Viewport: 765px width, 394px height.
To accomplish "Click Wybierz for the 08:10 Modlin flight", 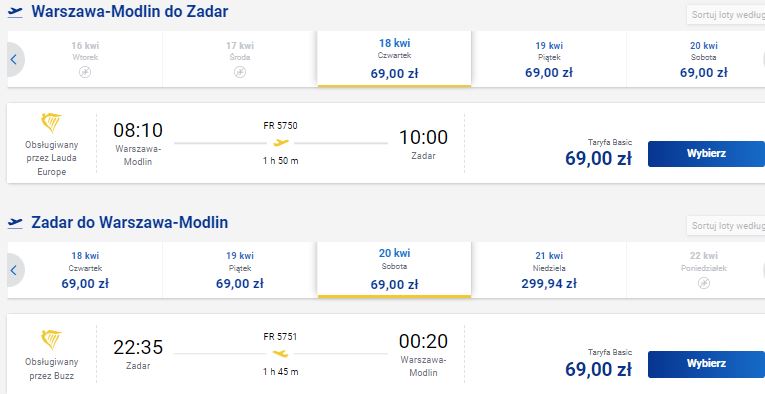I will (x=706, y=154).
